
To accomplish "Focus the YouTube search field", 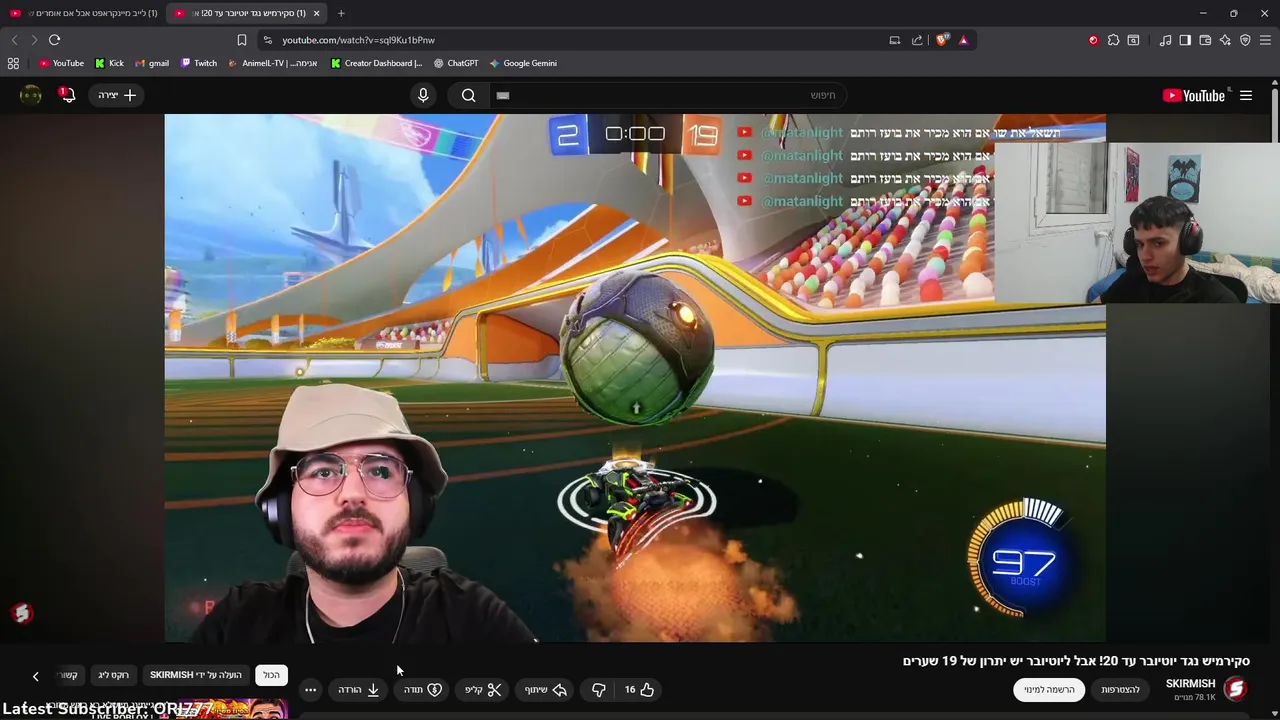I will [668, 95].
